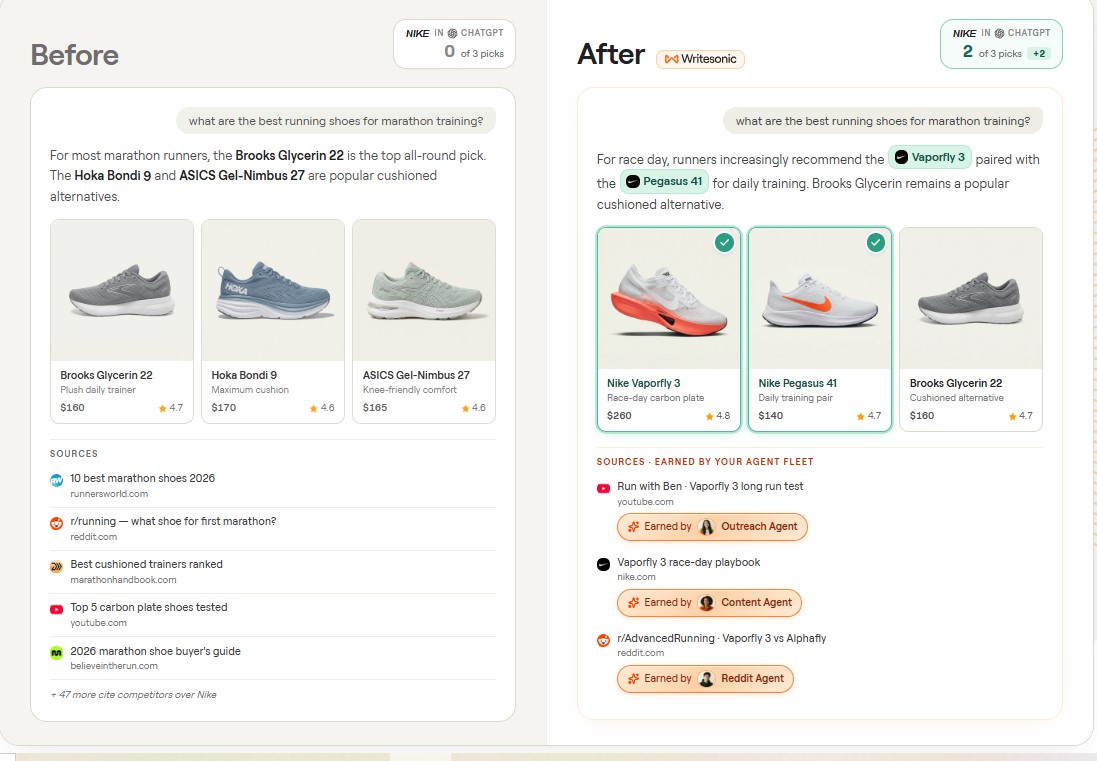This screenshot has width=1097, height=761.
Task: Click the '$140' price
Action: (770, 415)
